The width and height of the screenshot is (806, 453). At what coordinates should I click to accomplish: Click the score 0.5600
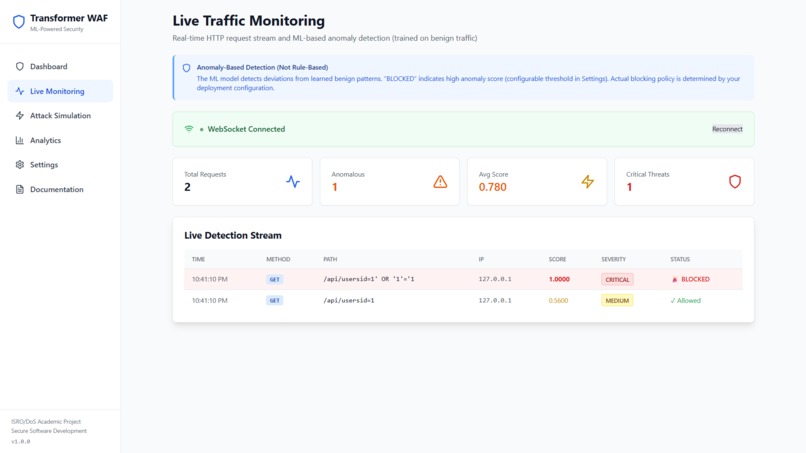(x=558, y=300)
